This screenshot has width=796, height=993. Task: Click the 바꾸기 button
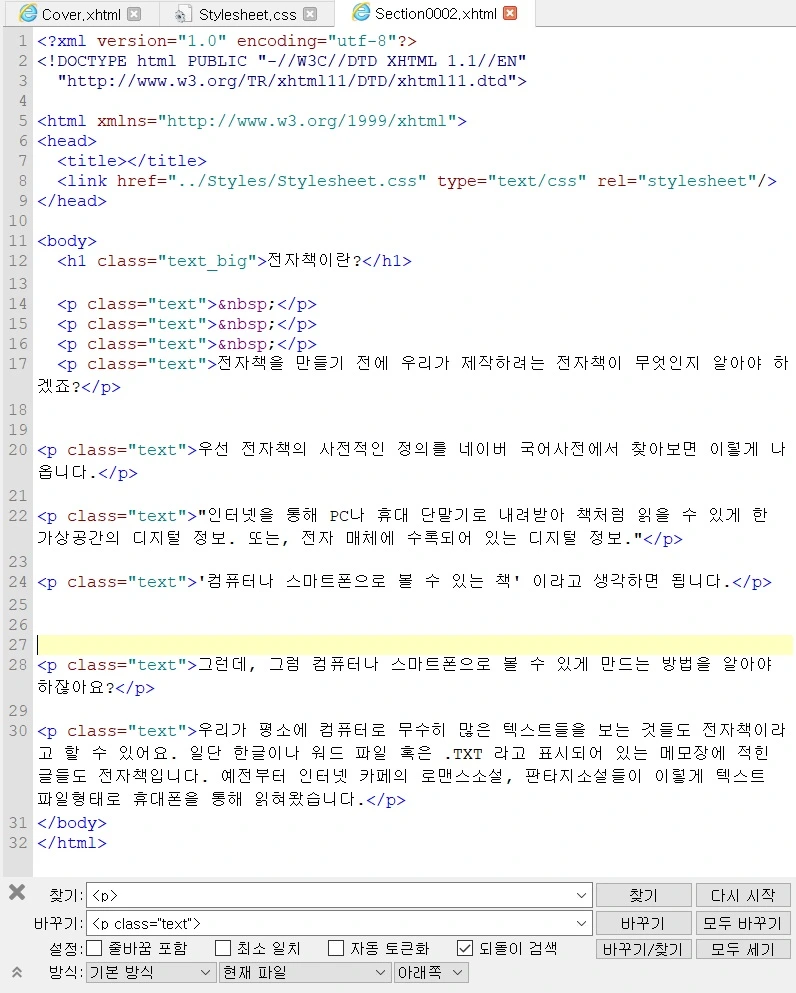coord(643,923)
